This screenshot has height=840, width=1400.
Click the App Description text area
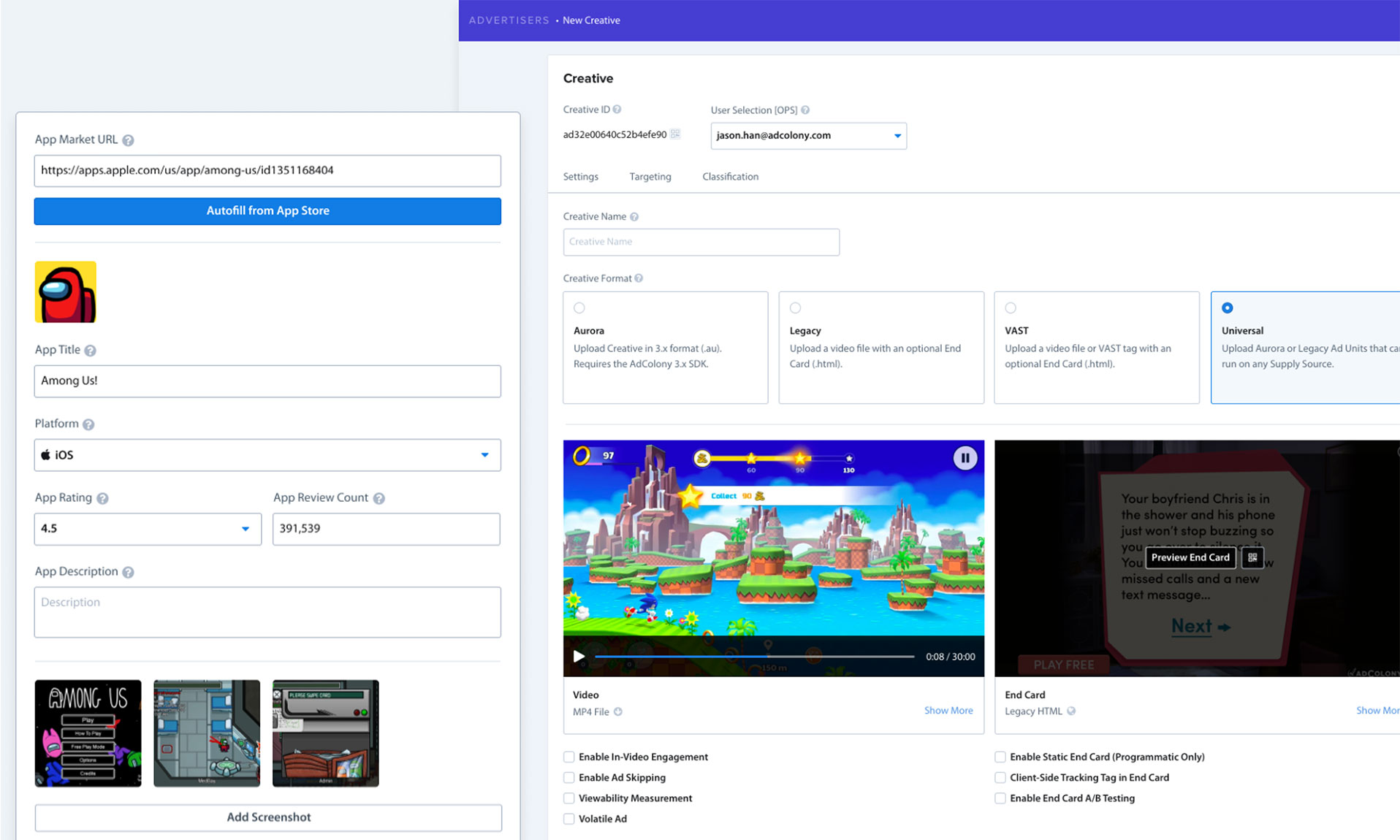[267, 612]
